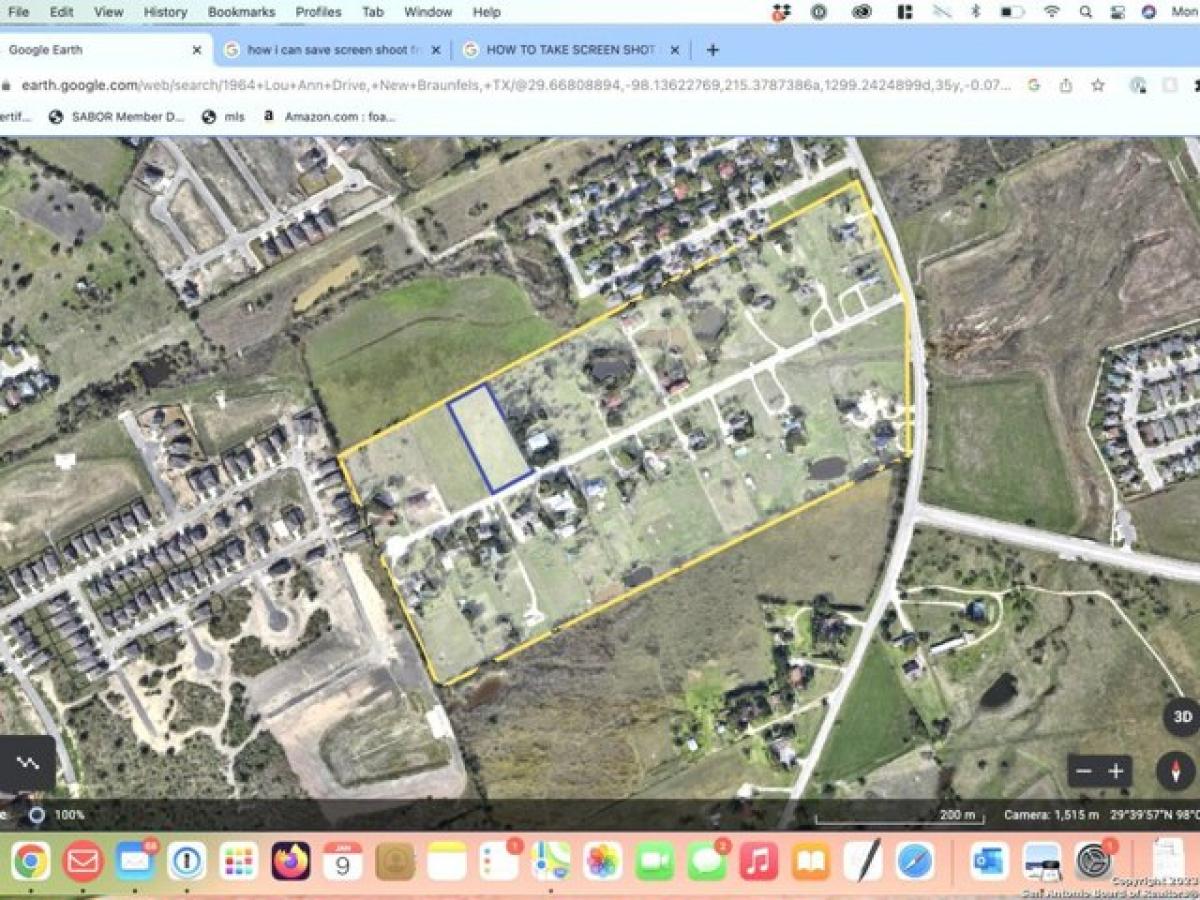Toggle Bluetooth from the menu bar
This screenshot has height=900, width=1200.
pyautogui.click(x=975, y=12)
